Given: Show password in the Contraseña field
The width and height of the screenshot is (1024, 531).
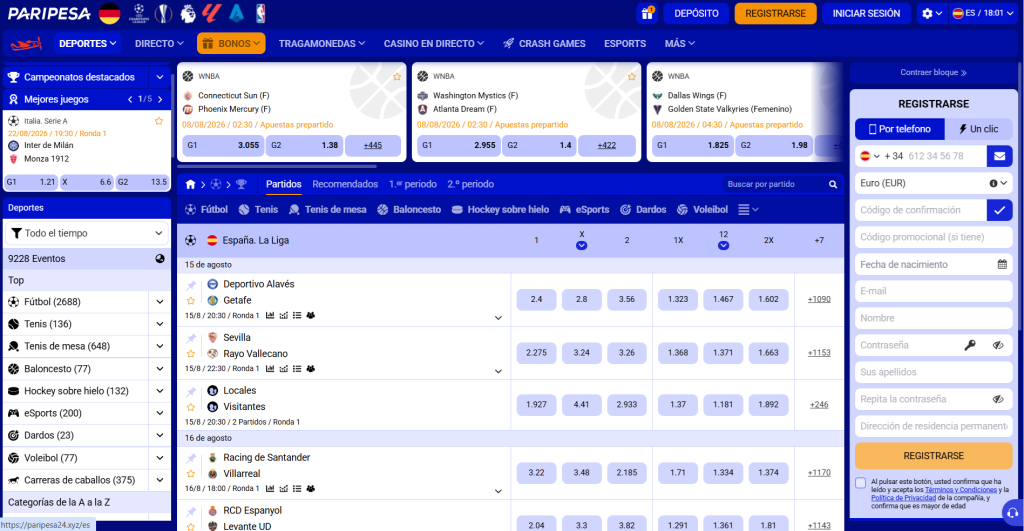Looking at the screenshot, I should (998, 345).
